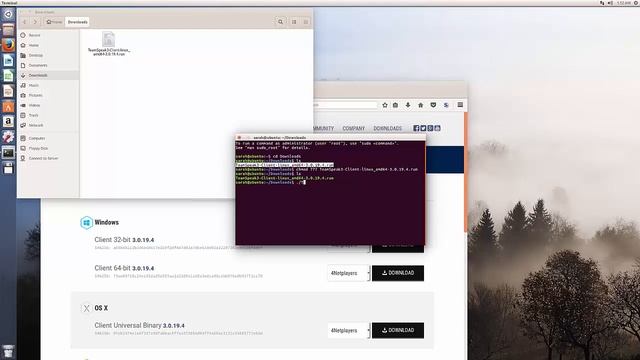Open the Amazon launcher in the dock
640x360 pixels.
click(x=8, y=122)
